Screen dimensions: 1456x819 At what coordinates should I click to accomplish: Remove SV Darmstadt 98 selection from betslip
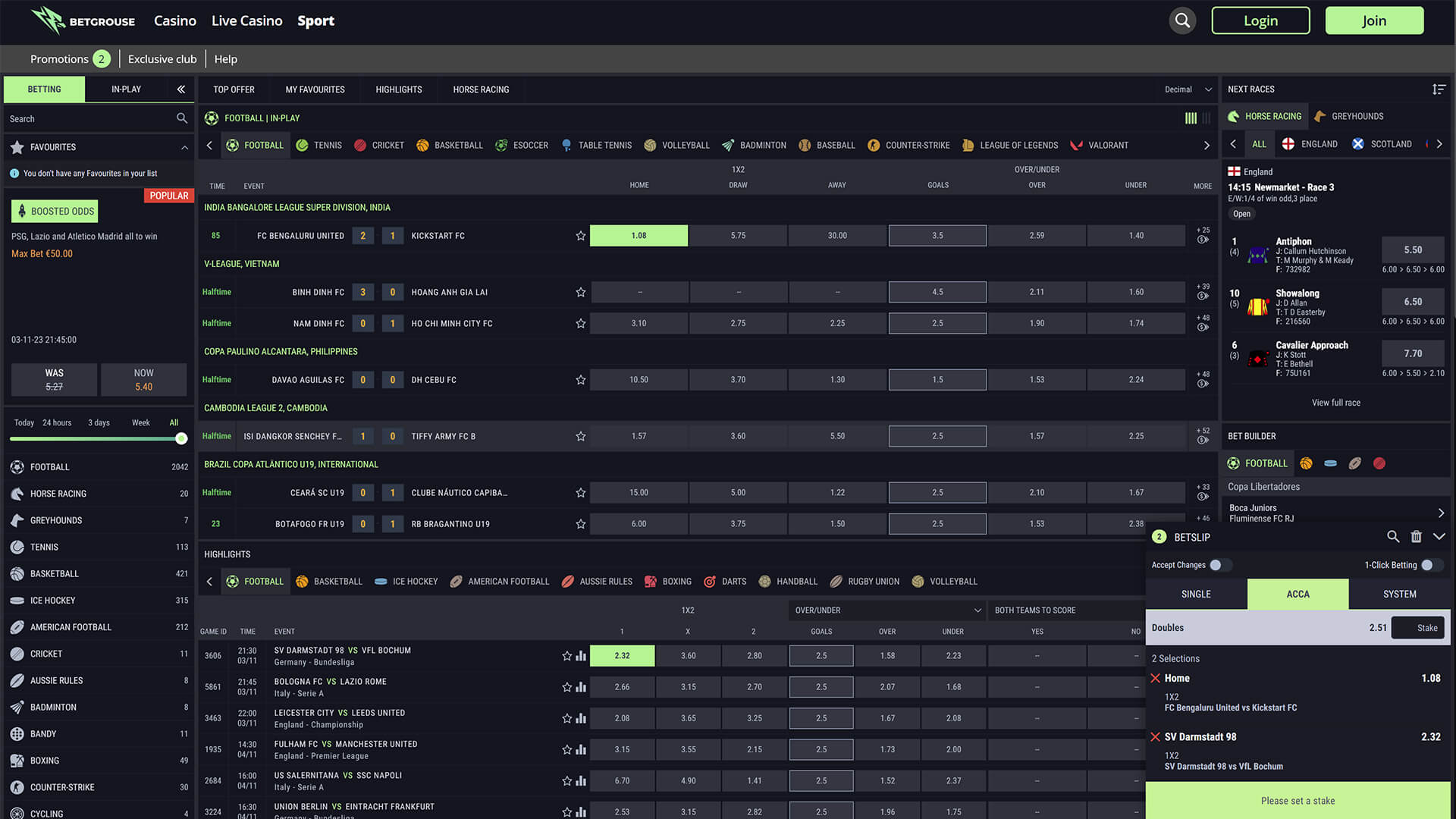pyautogui.click(x=1156, y=736)
